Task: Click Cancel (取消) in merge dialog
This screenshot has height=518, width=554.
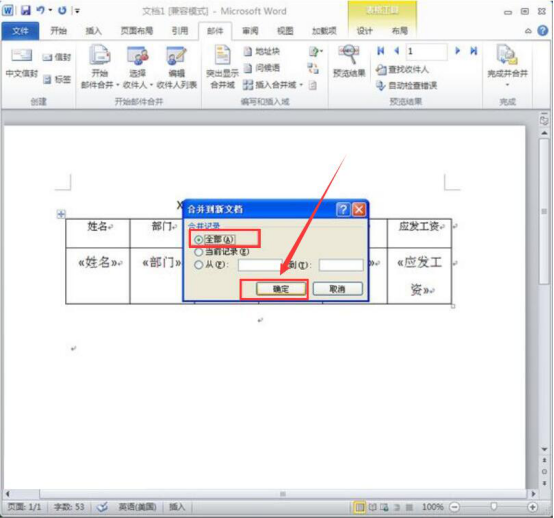Action: (x=337, y=289)
